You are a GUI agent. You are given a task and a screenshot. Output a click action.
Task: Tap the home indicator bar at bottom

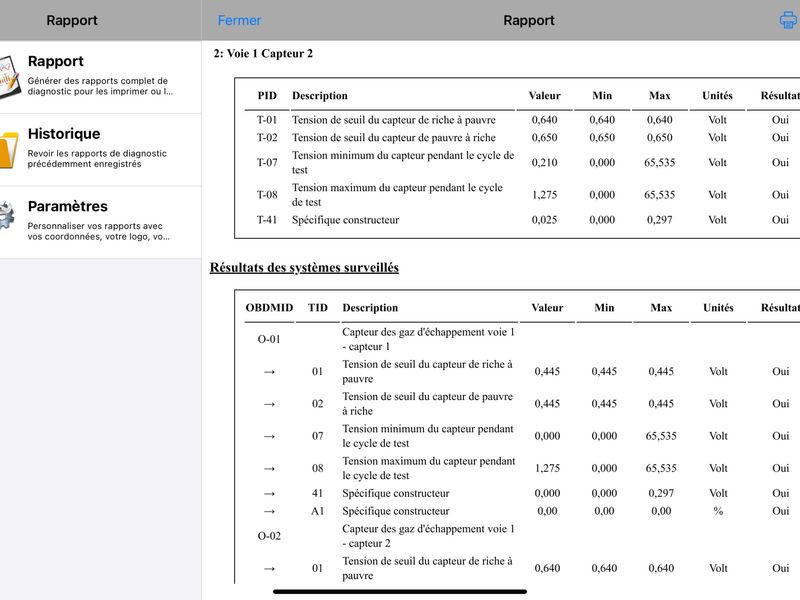point(399,592)
